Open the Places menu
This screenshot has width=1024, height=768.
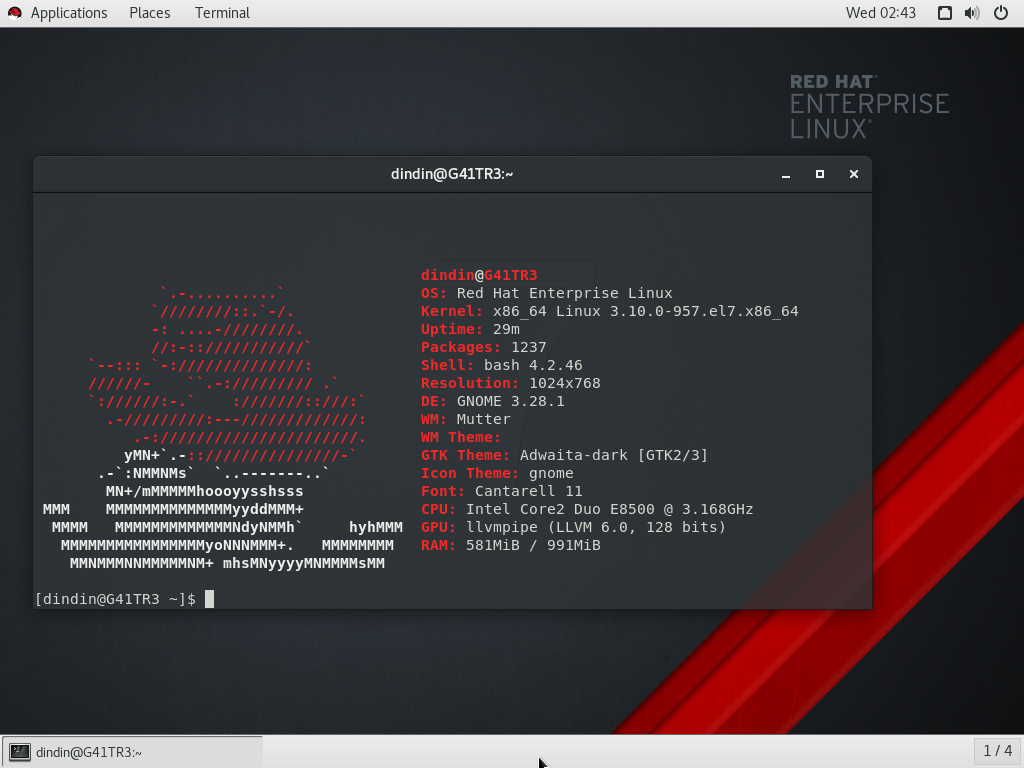tap(150, 13)
